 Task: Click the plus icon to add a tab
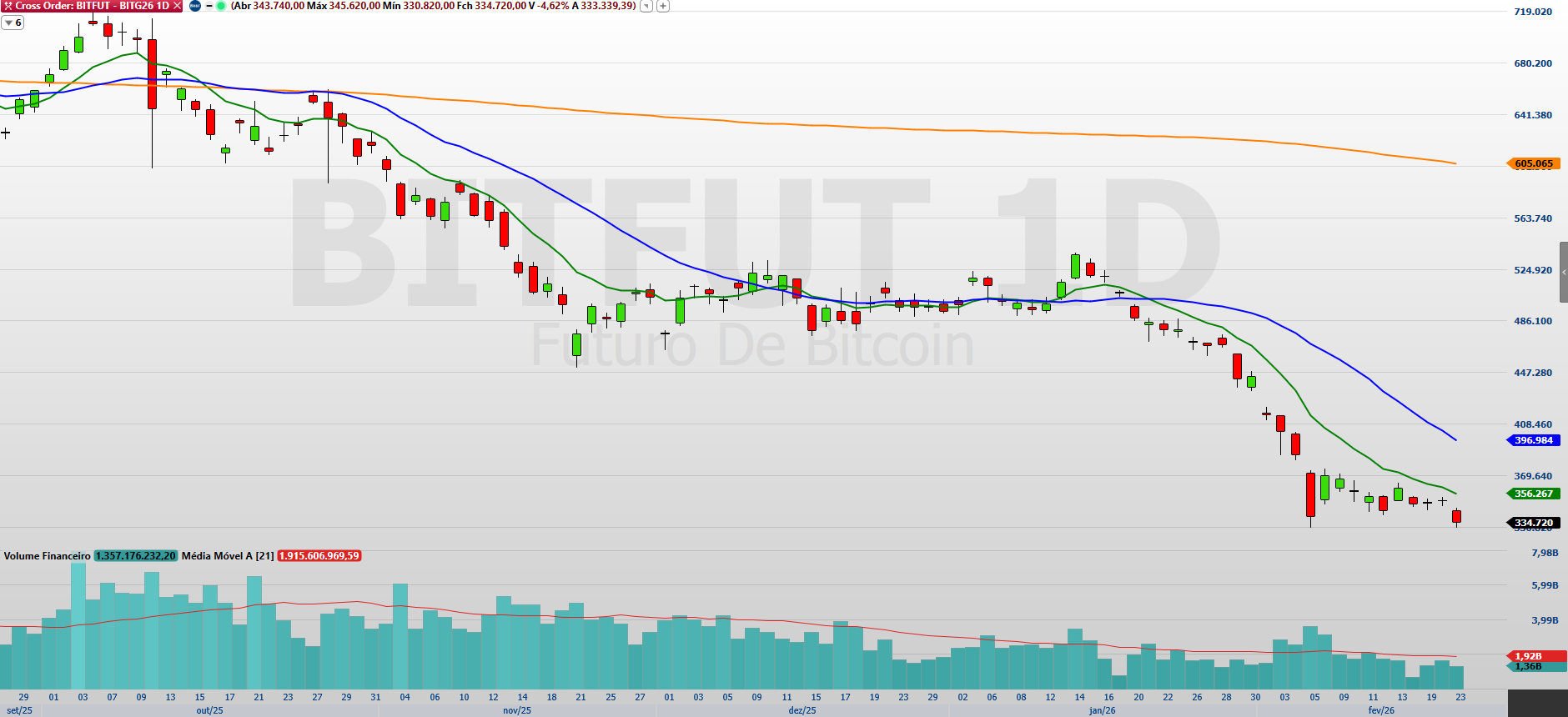tap(663, 6)
